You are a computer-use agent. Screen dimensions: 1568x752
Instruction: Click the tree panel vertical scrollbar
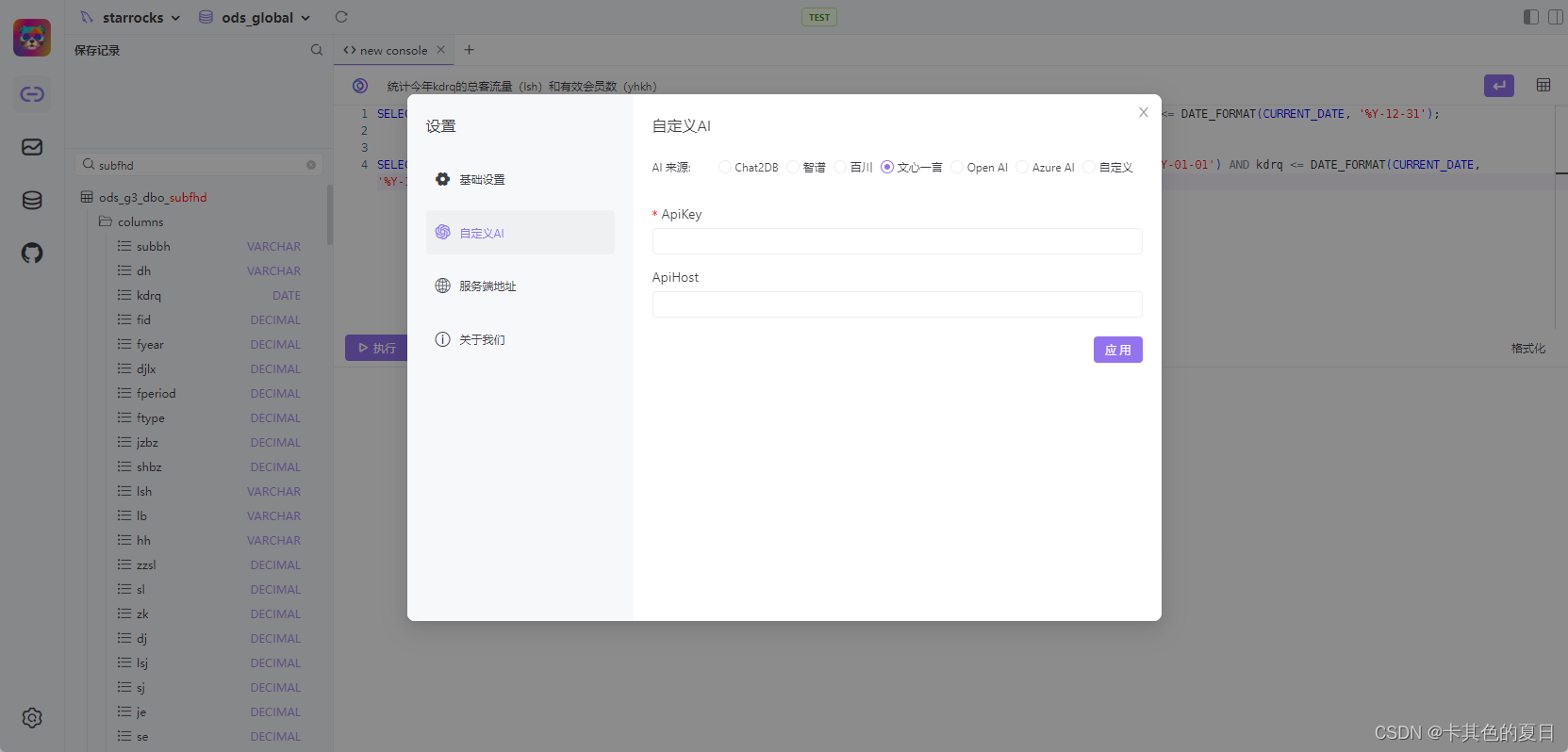pos(329,215)
